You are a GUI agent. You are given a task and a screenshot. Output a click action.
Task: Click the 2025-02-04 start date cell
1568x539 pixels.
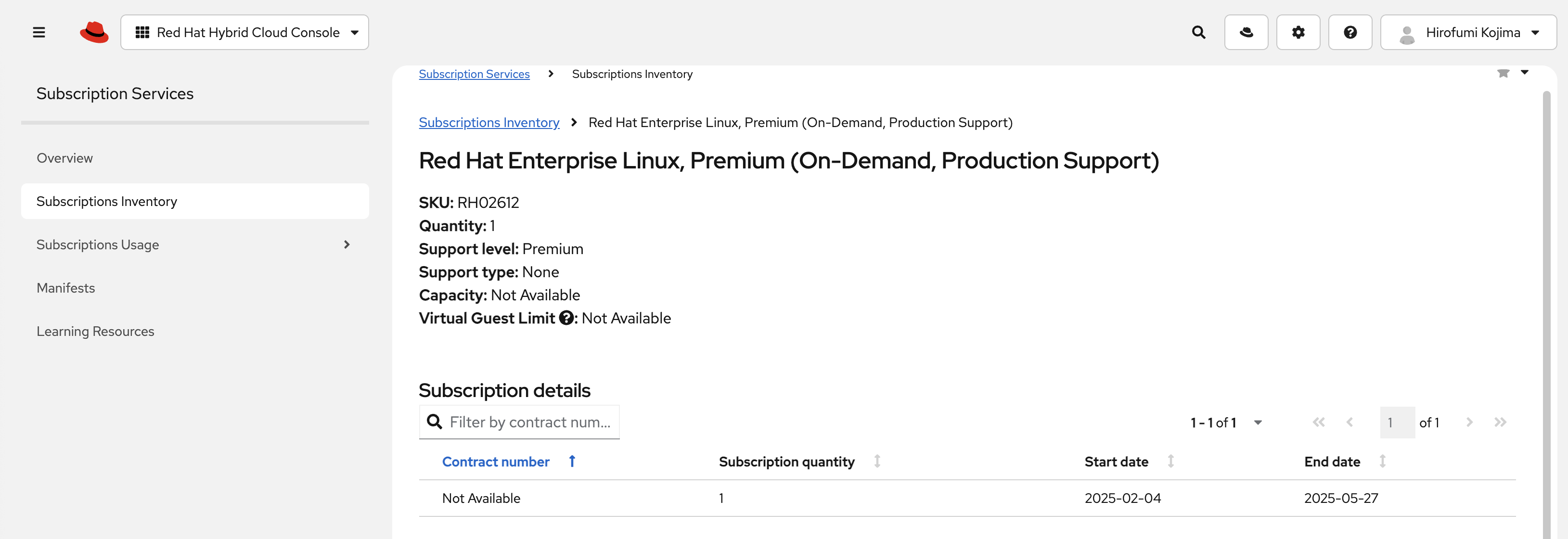(x=1122, y=499)
